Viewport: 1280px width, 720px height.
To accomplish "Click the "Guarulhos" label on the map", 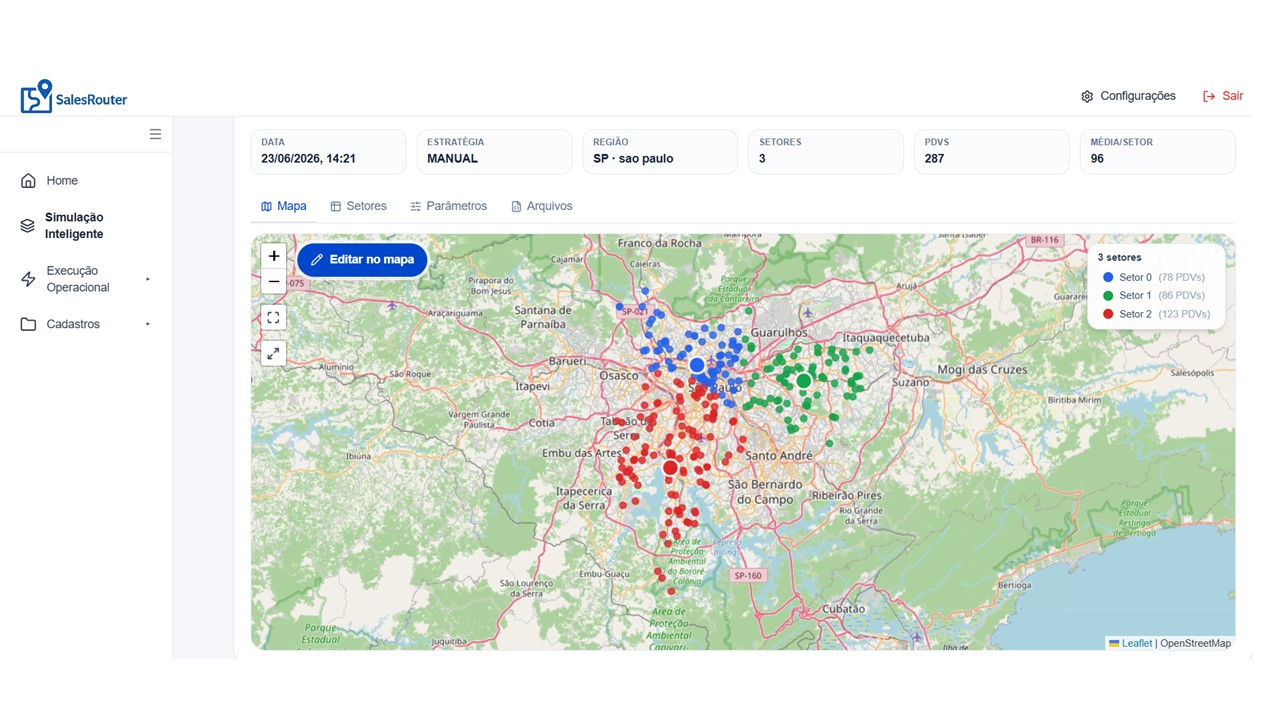I will 778,333.
